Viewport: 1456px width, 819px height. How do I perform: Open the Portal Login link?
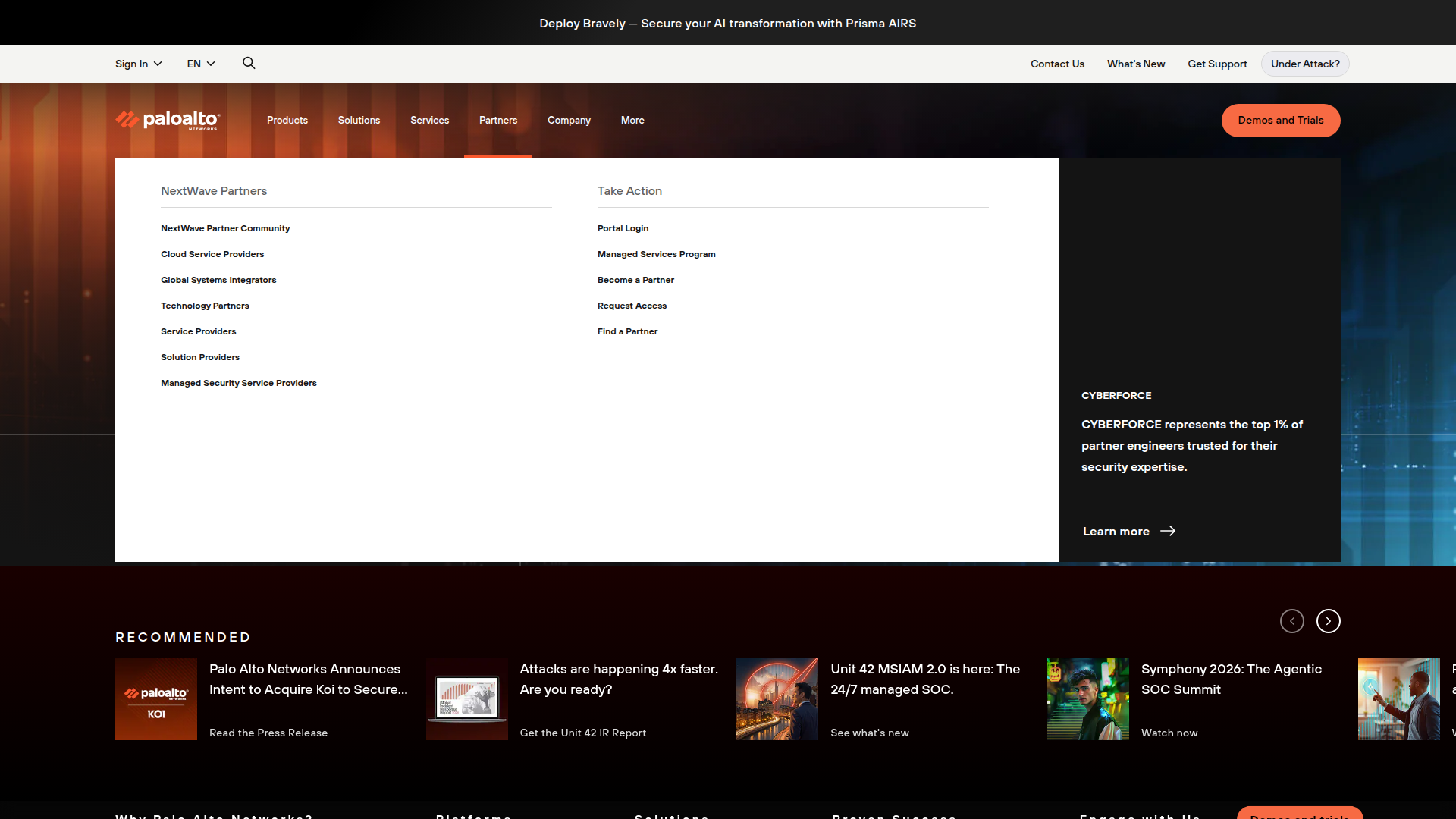pyautogui.click(x=623, y=228)
